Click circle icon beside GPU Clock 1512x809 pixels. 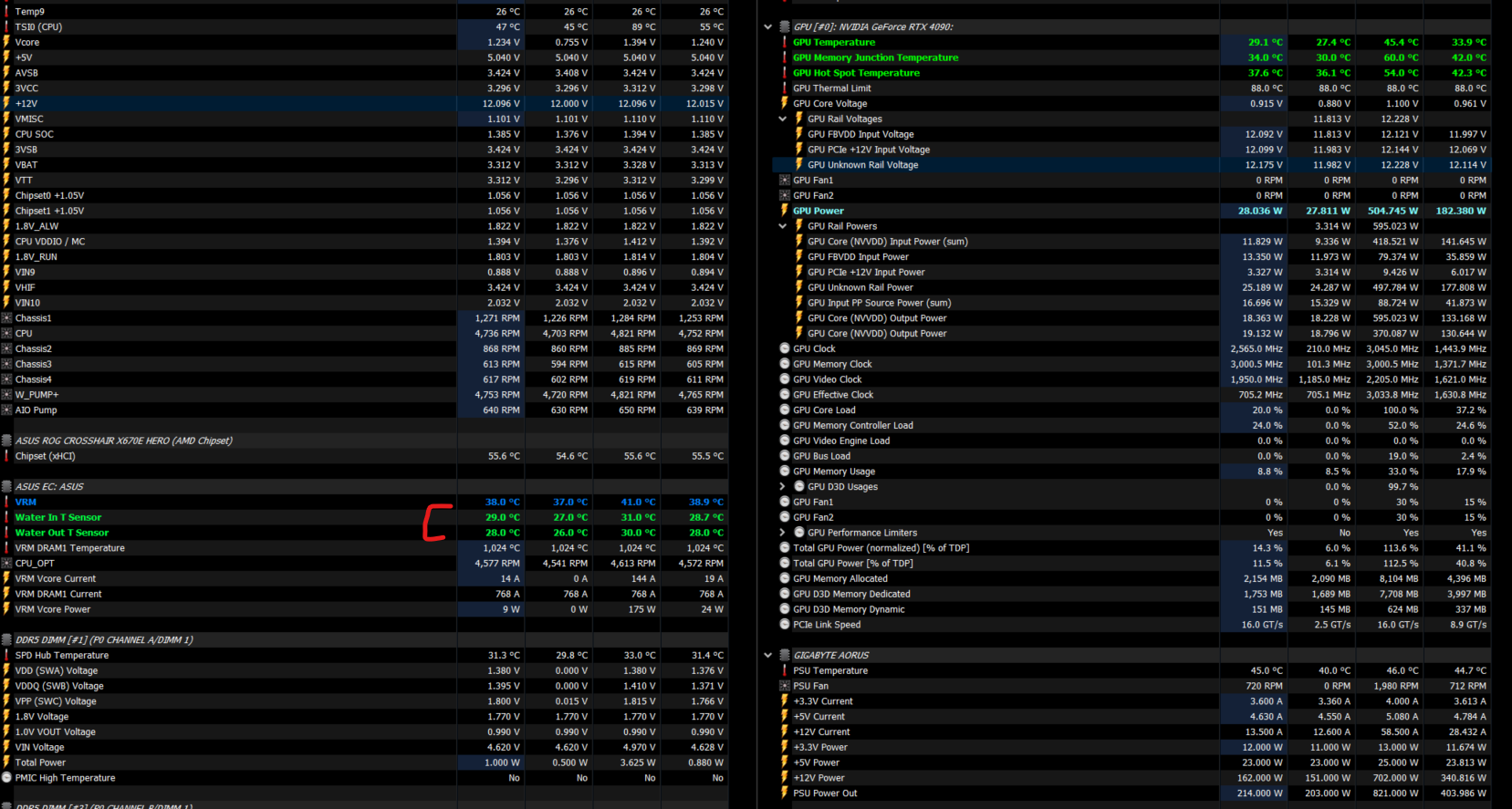point(784,348)
